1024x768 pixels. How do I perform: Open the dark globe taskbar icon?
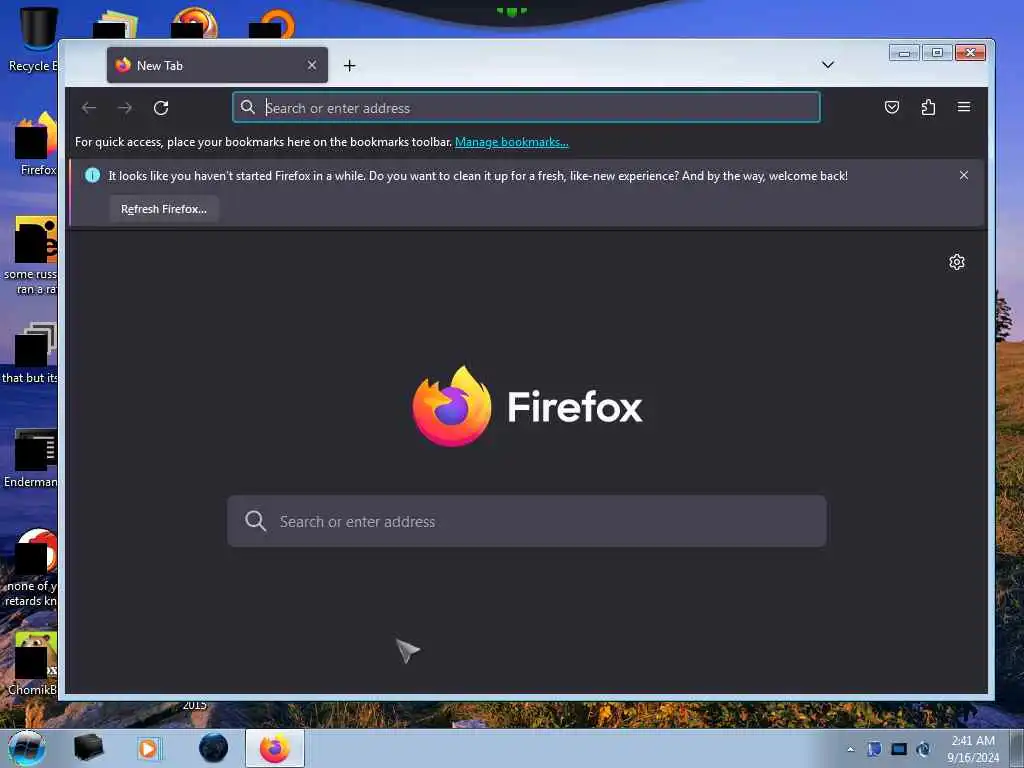[214, 748]
